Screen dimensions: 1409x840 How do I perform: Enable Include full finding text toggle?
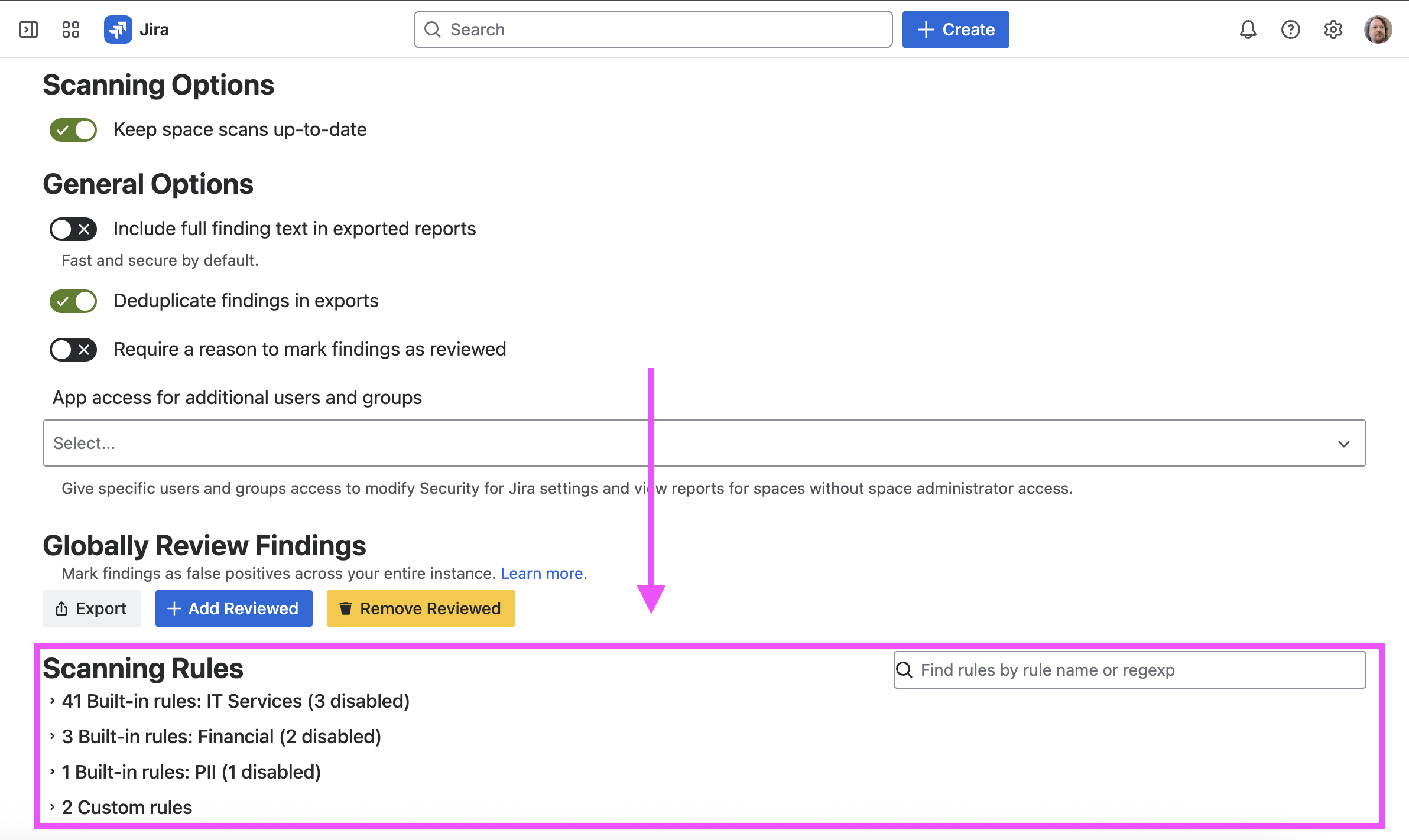tap(73, 229)
